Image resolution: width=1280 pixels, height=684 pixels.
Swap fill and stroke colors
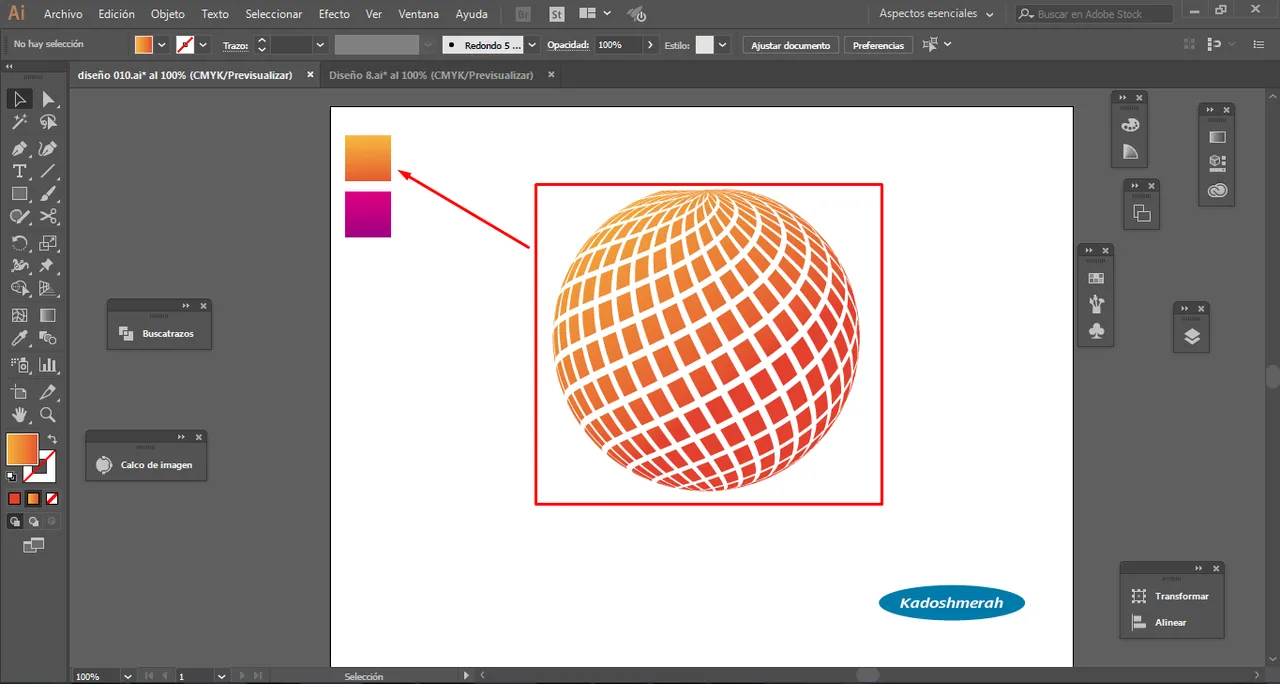[x=52, y=440]
